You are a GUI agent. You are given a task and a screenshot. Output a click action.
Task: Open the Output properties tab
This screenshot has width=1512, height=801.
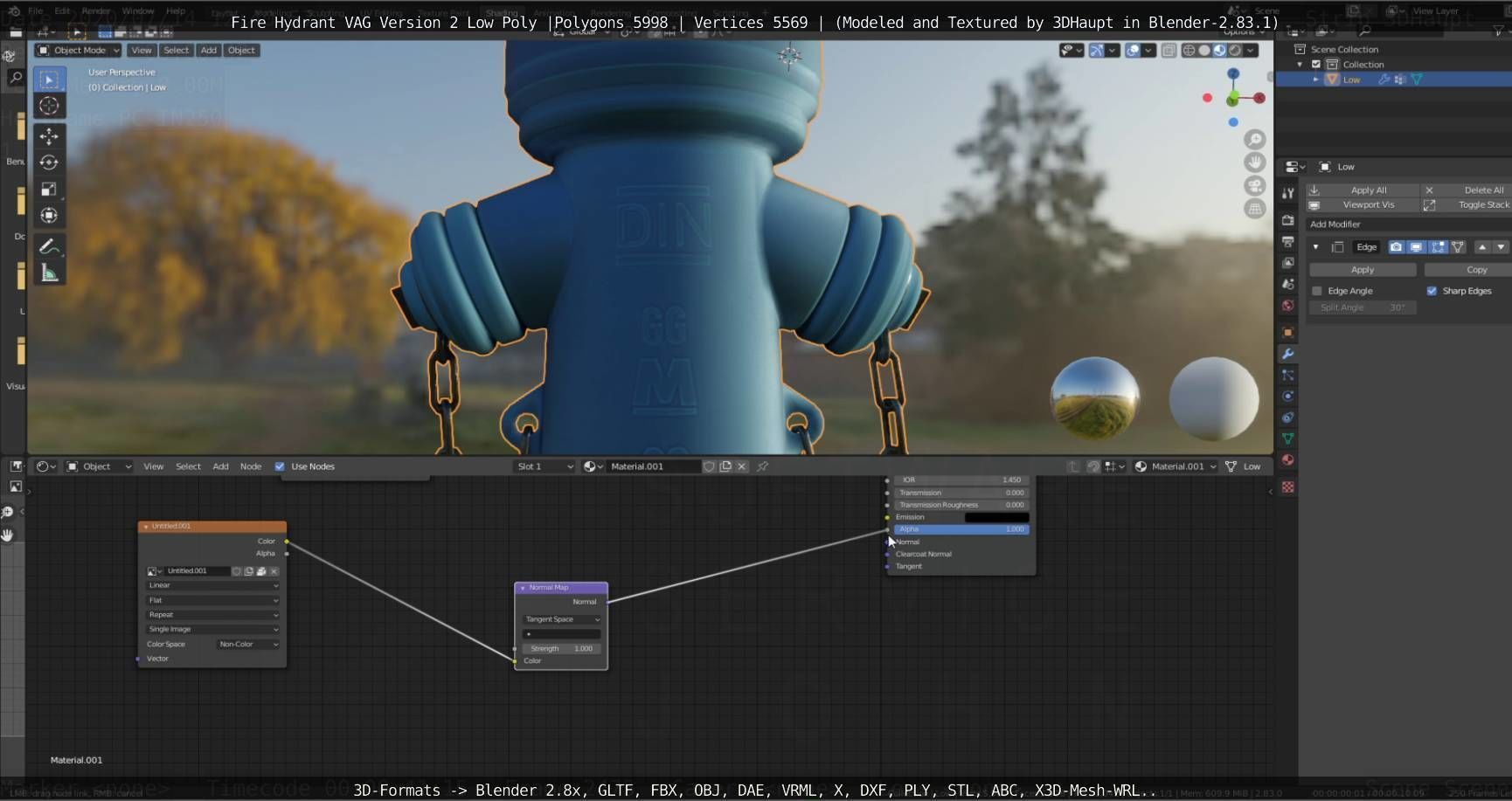(x=1287, y=241)
